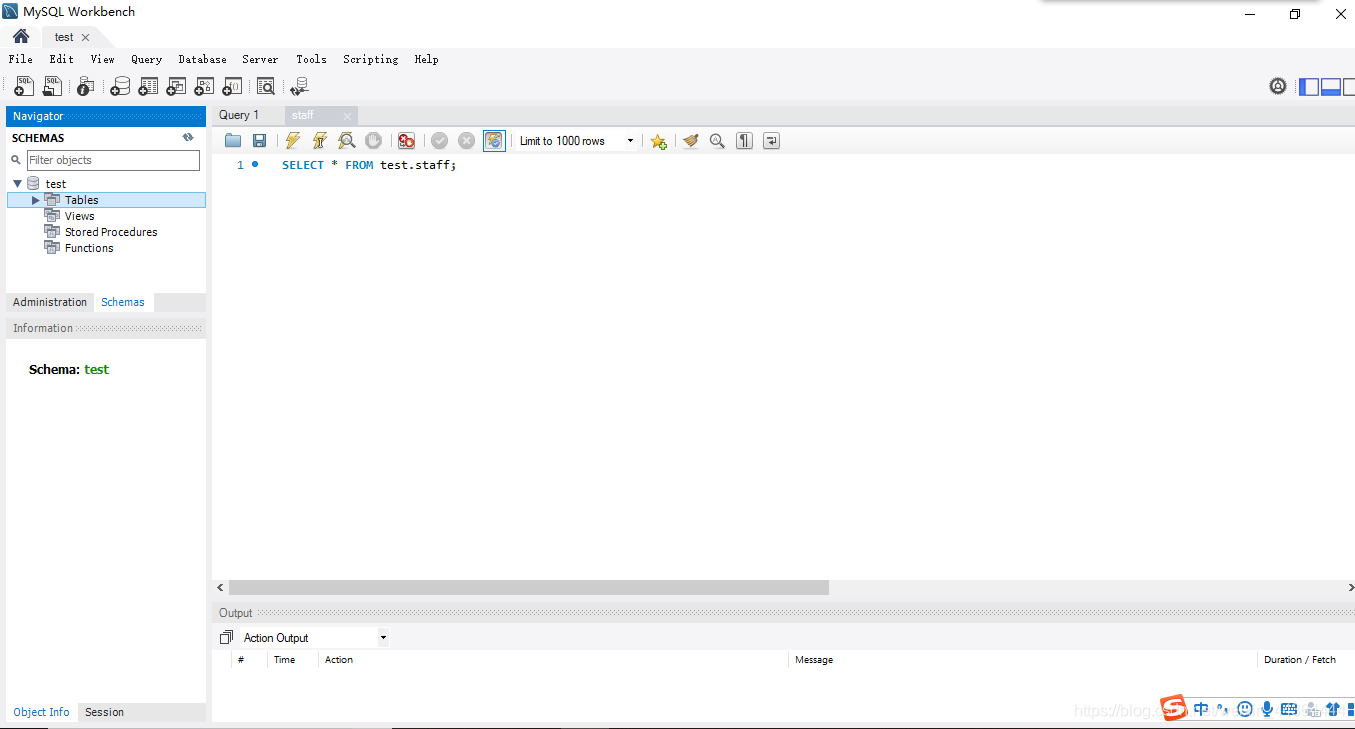
Task: Open Workbench preferences gear icon
Action: (x=1278, y=86)
